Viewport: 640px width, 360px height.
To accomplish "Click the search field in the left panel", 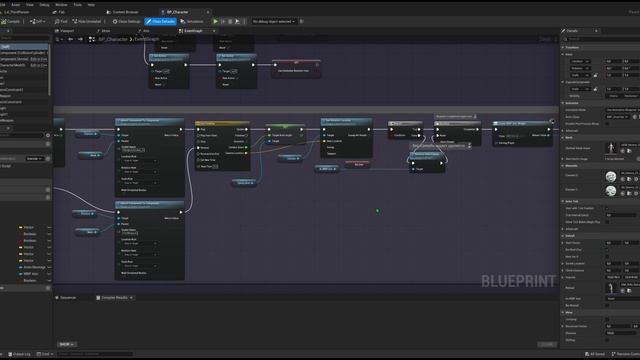I will click(24, 38).
